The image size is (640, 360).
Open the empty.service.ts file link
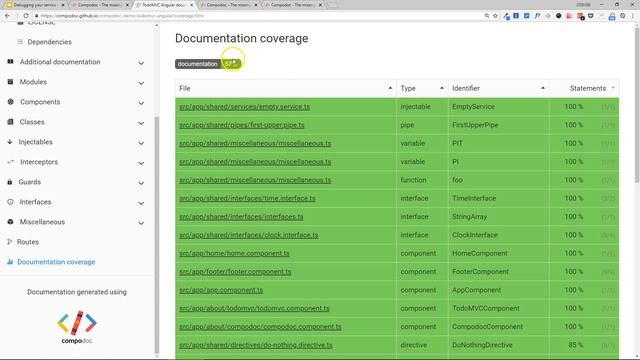point(244,107)
